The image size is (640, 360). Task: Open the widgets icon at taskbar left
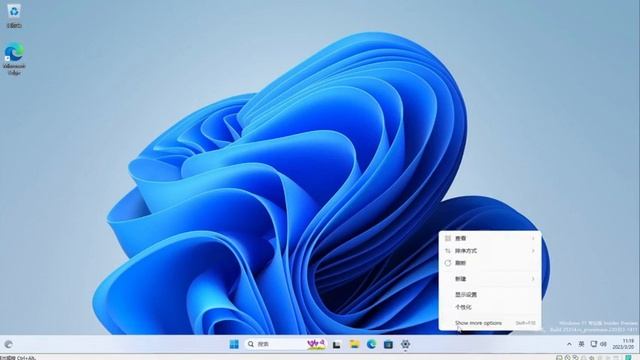8,344
